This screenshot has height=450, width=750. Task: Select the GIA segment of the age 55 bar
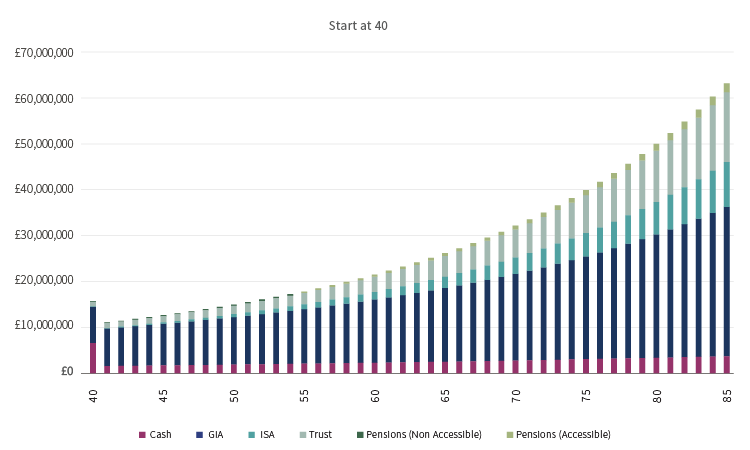[304, 336]
